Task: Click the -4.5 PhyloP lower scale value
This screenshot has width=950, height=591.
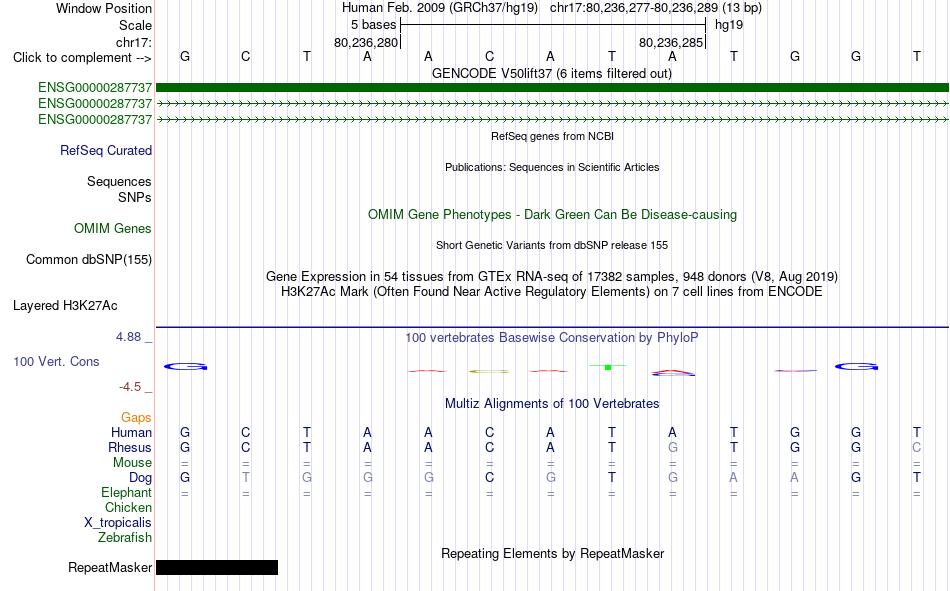Action: point(130,387)
